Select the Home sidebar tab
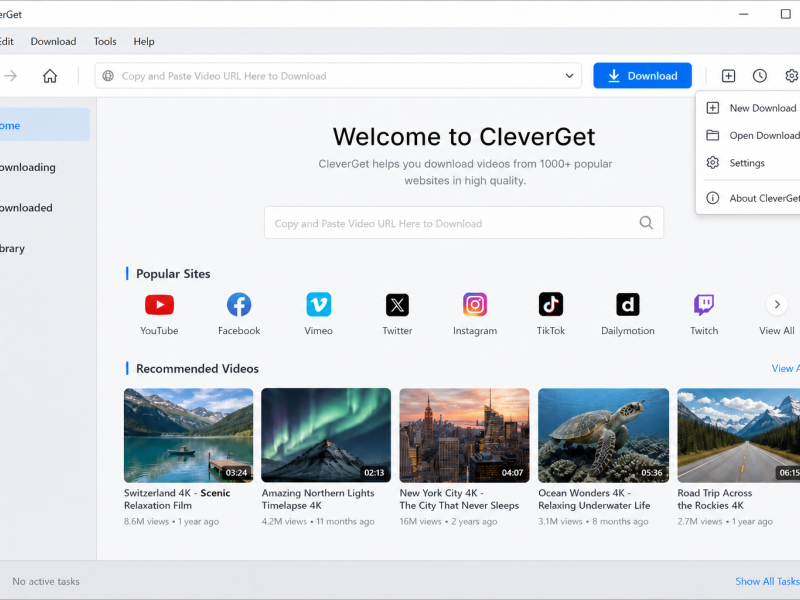The width and height of the screenshot is (800, 600). (x=45, y=124)
